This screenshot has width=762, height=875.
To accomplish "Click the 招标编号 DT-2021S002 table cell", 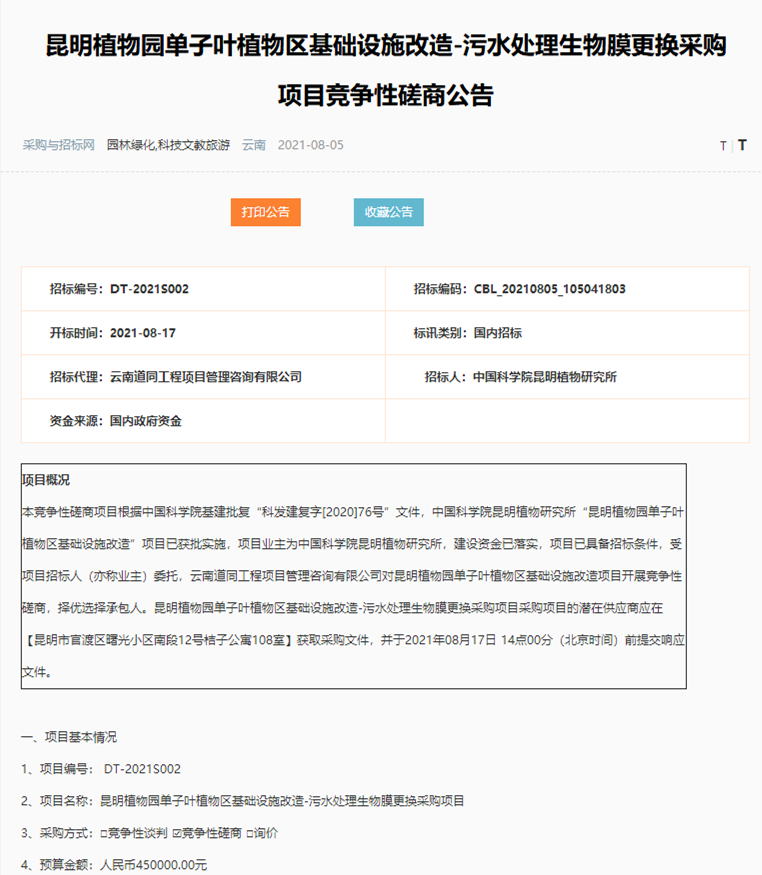I will [x=203, y=289].
